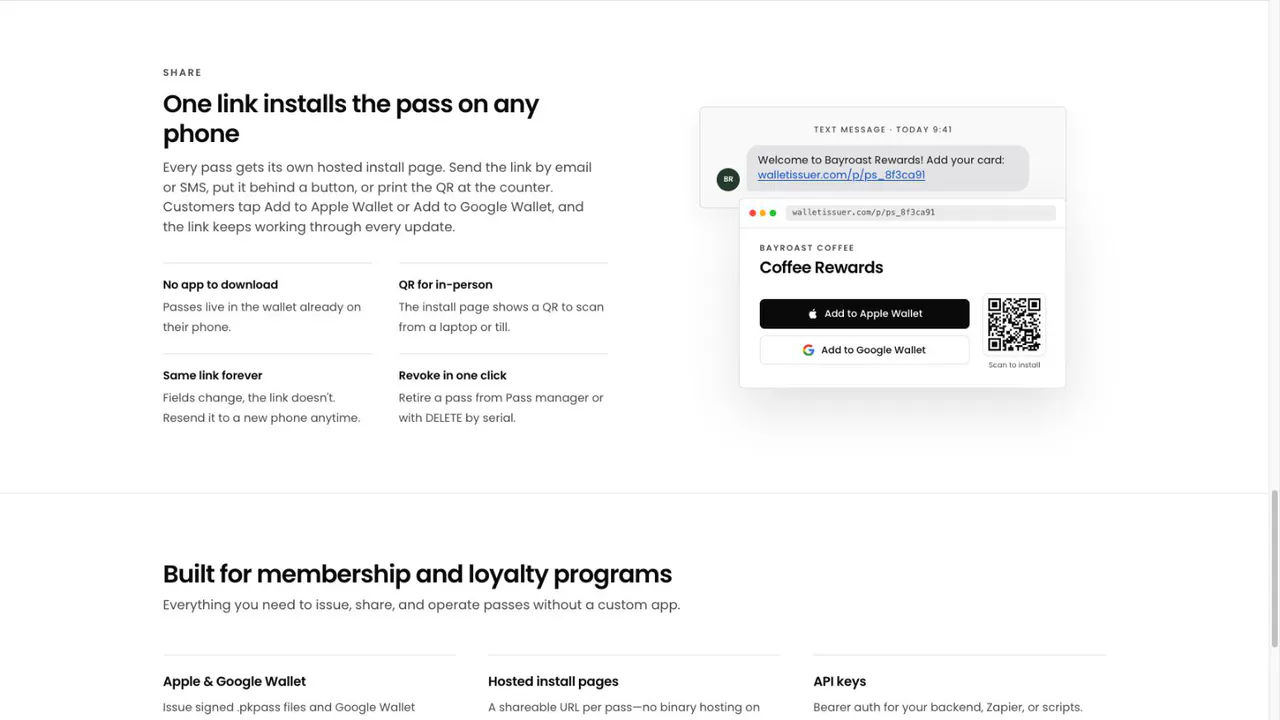Click the Add to Apple Wallet button
Viewport: 1280px width, 720px height.
click(864, 313)
